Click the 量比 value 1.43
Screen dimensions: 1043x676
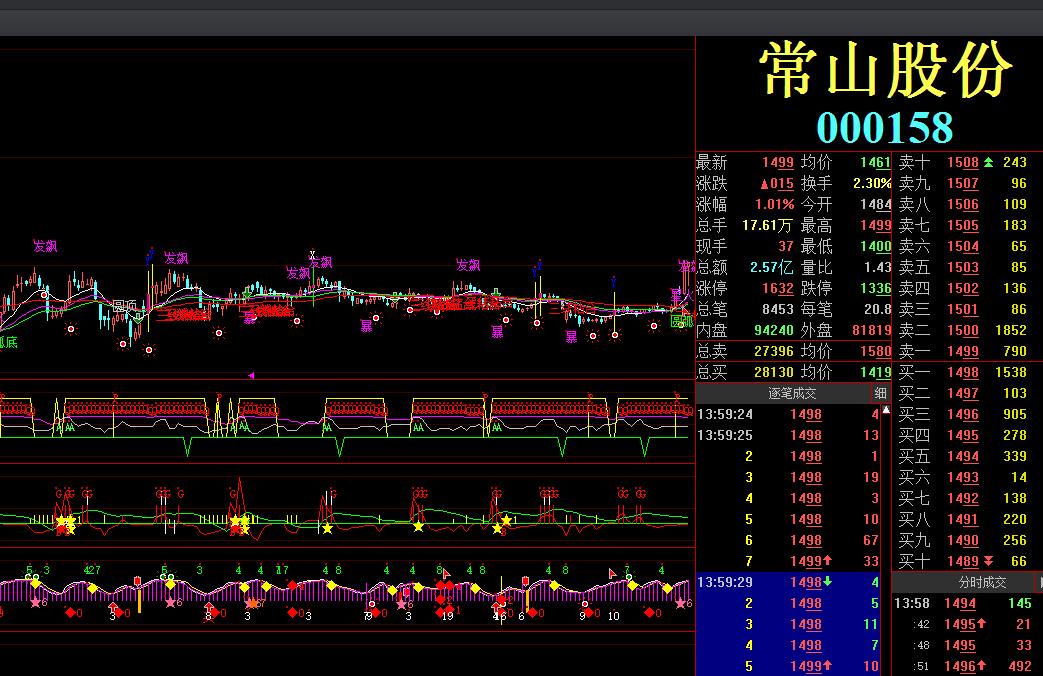click(877, 267)
